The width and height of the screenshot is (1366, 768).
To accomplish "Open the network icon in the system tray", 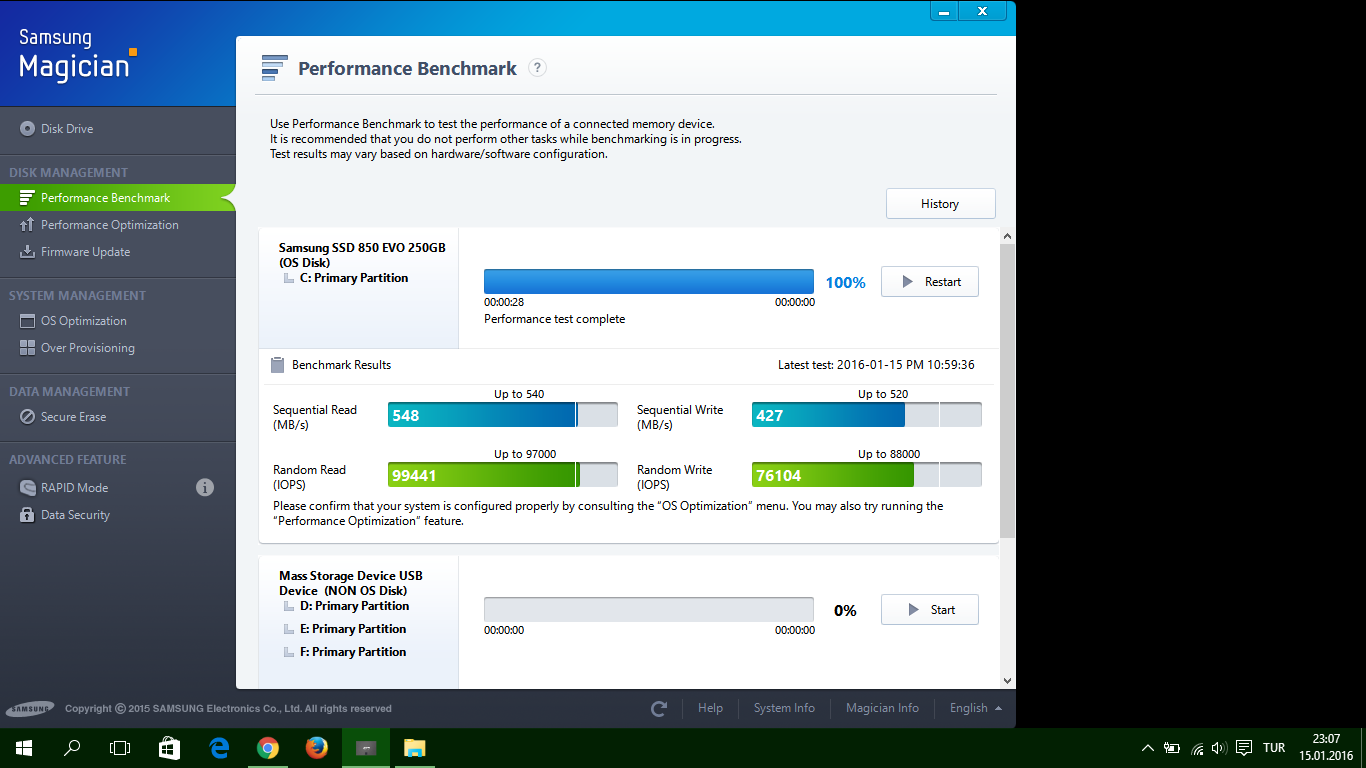I will pyautogui.click(x=1196, y=748).
